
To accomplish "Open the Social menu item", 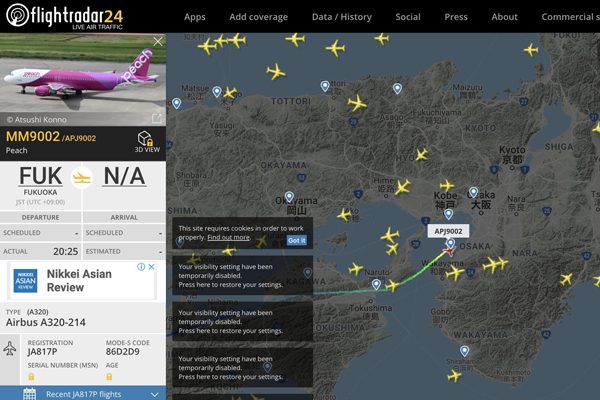I will click(x=408, y=17).
